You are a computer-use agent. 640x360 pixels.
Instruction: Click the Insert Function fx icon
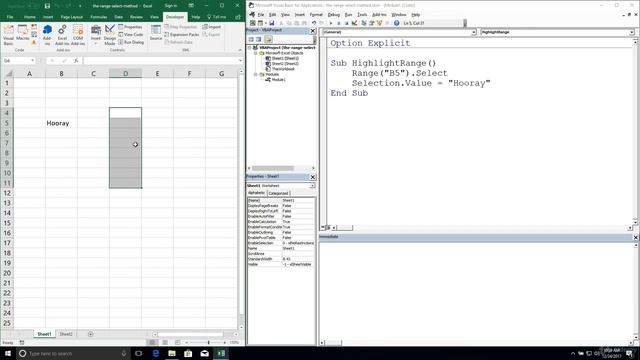[x=76, y=61]
